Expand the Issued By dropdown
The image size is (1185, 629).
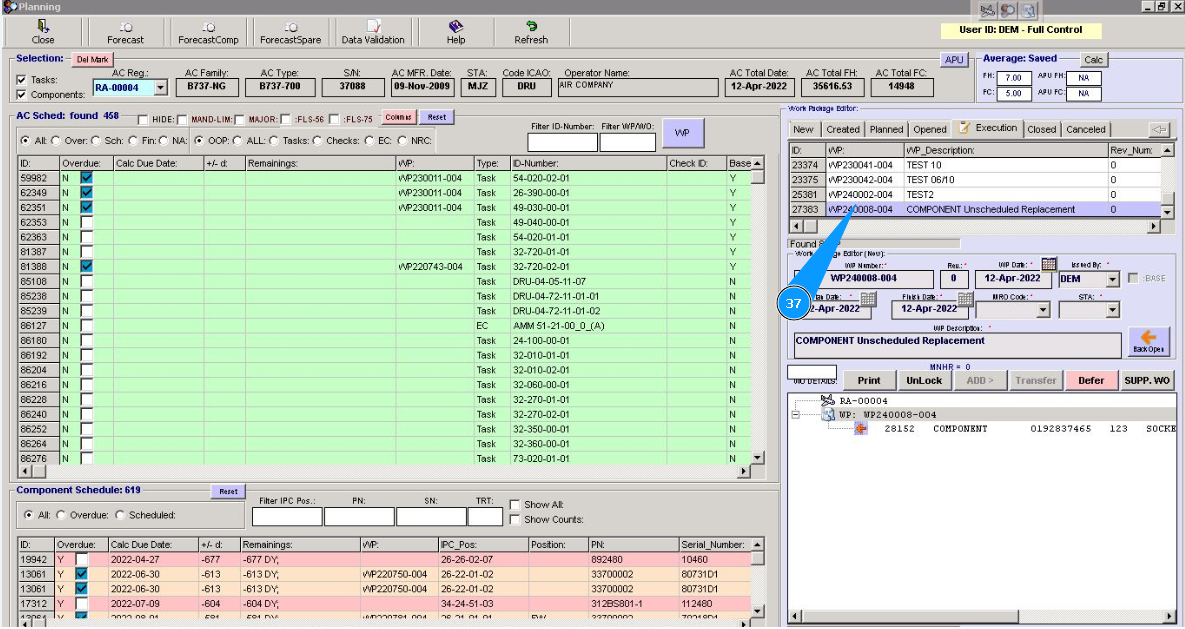[x=1113, y=280]
